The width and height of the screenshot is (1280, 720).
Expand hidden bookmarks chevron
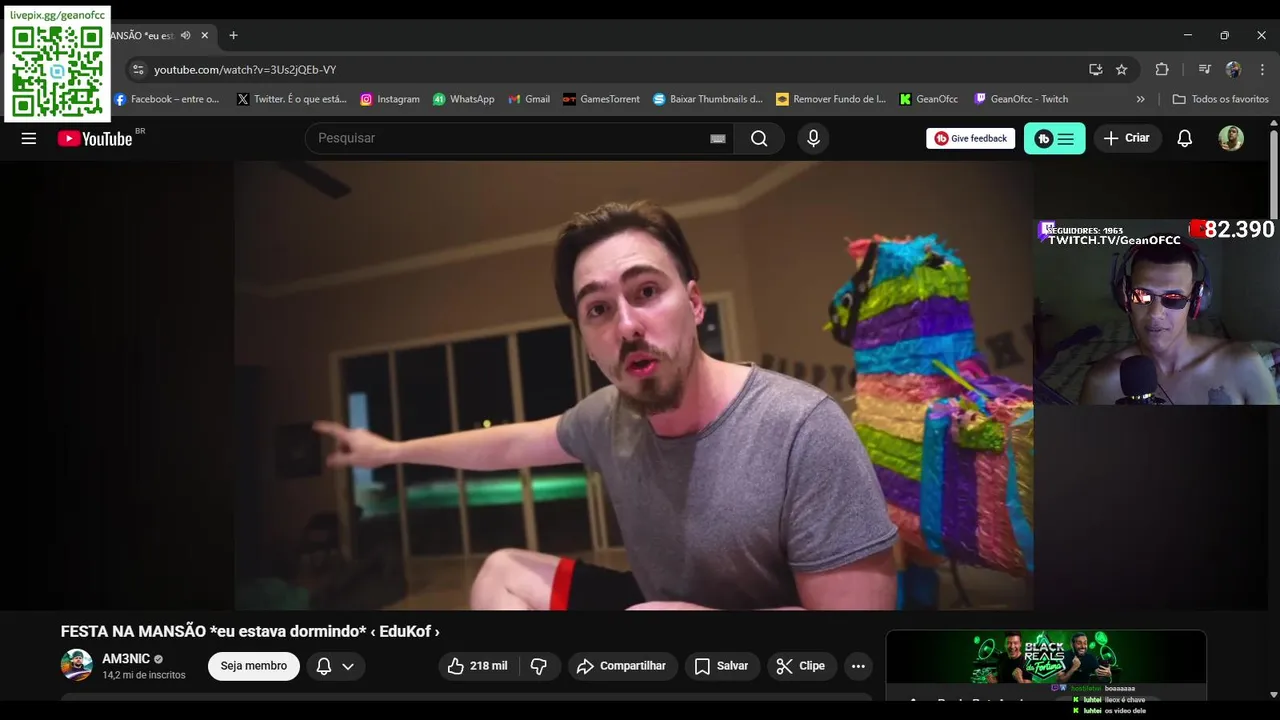point(1140,99)
